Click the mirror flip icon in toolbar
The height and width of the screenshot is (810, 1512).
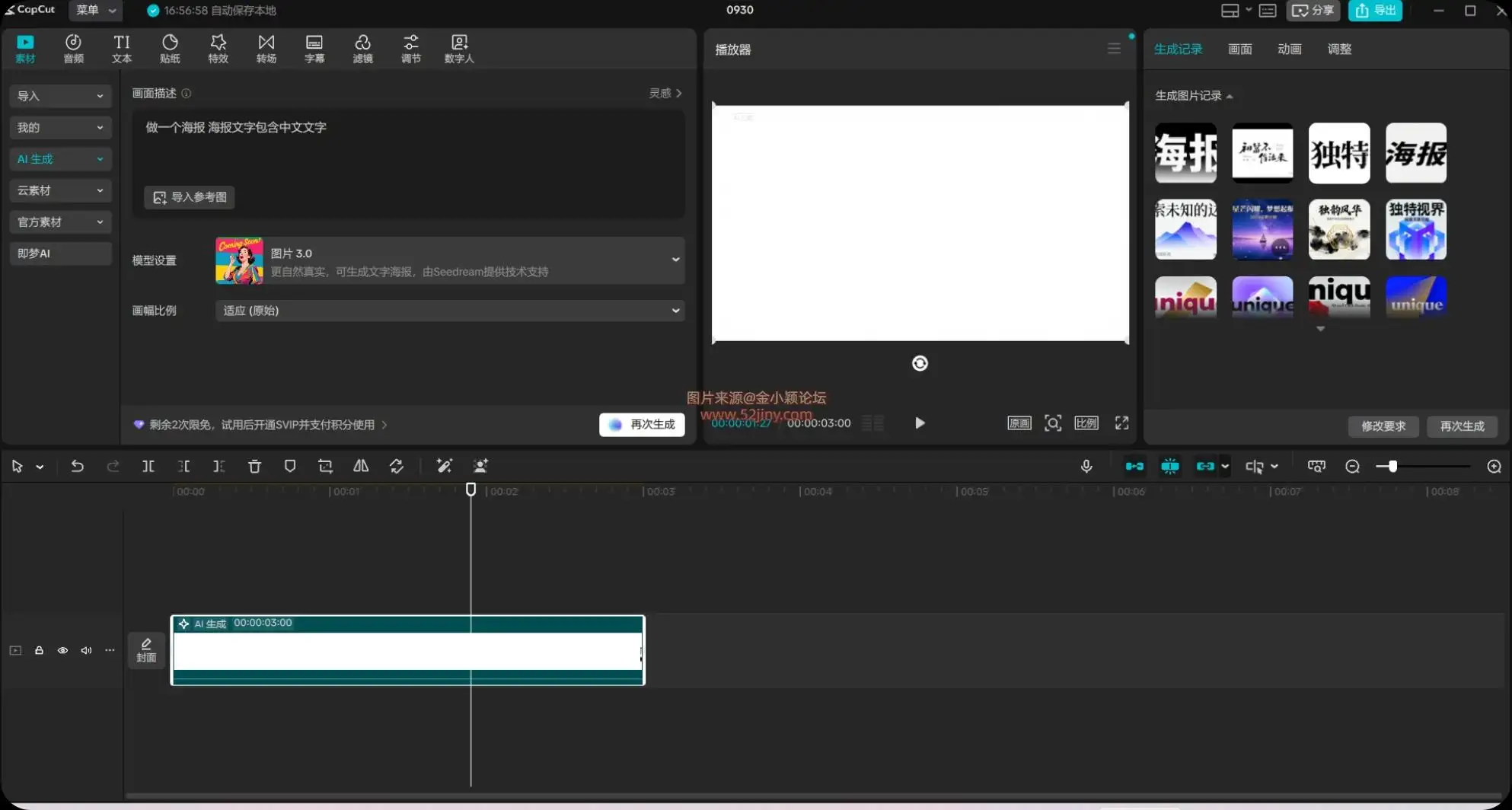pyautogui.click(x=361, y=466)
